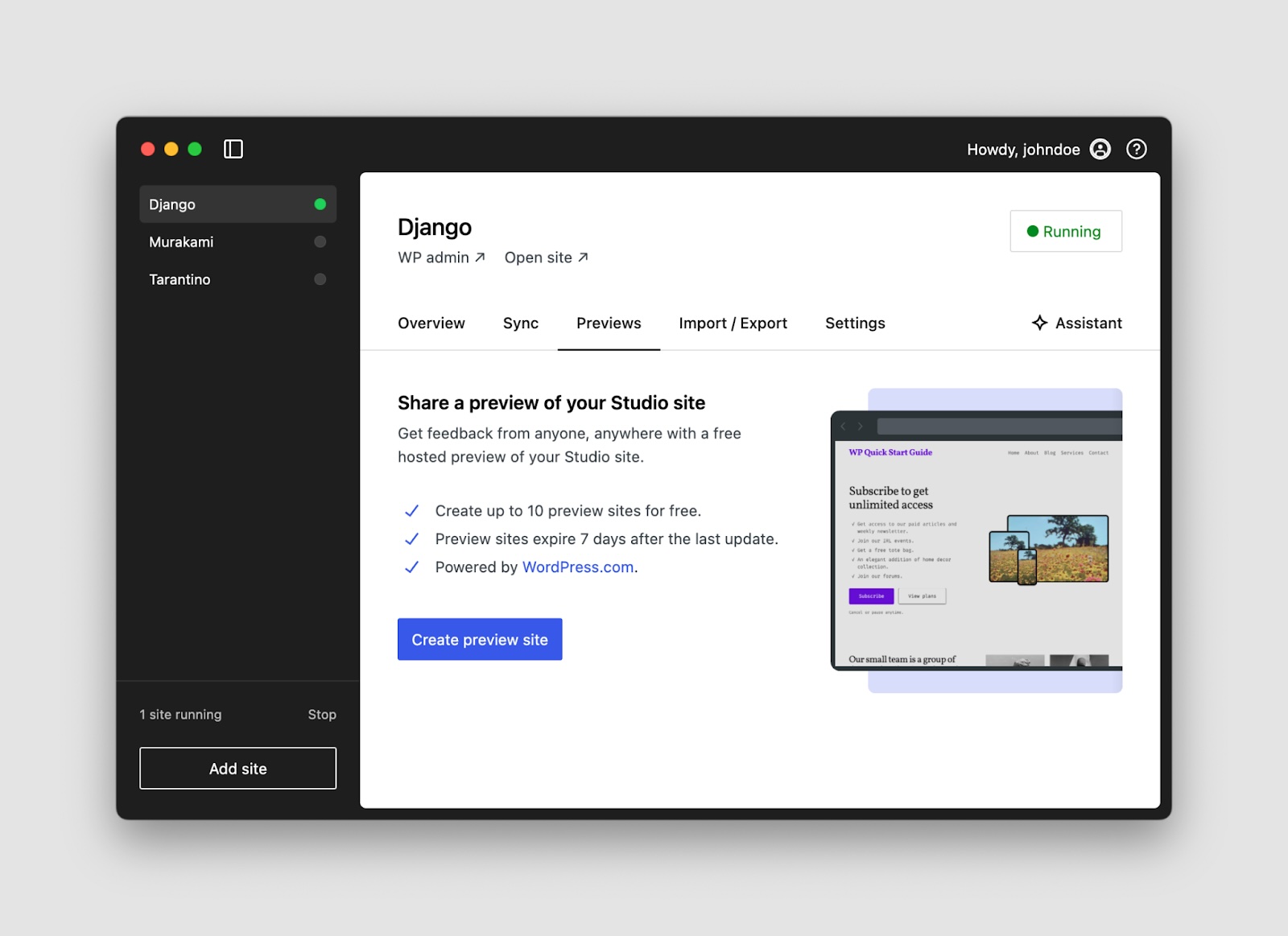Image resolution: width=1288 pixels, height=936 pixels.
Task: Stop all running sites
Action: coord(322,715)
